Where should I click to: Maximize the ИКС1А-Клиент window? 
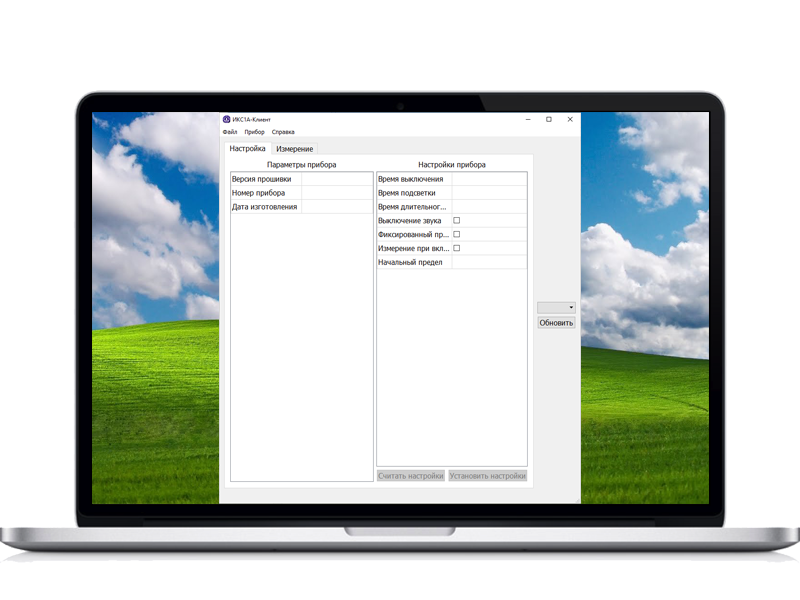point(549,119)
